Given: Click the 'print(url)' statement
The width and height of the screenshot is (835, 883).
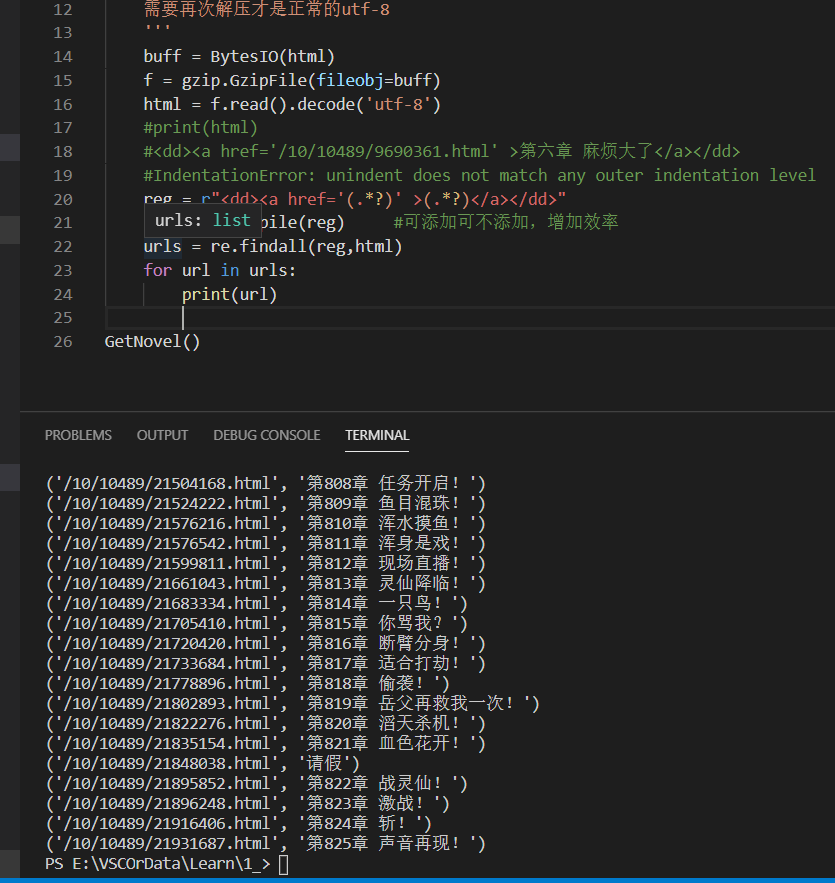Looking at the screenshot, I should 229,295.
